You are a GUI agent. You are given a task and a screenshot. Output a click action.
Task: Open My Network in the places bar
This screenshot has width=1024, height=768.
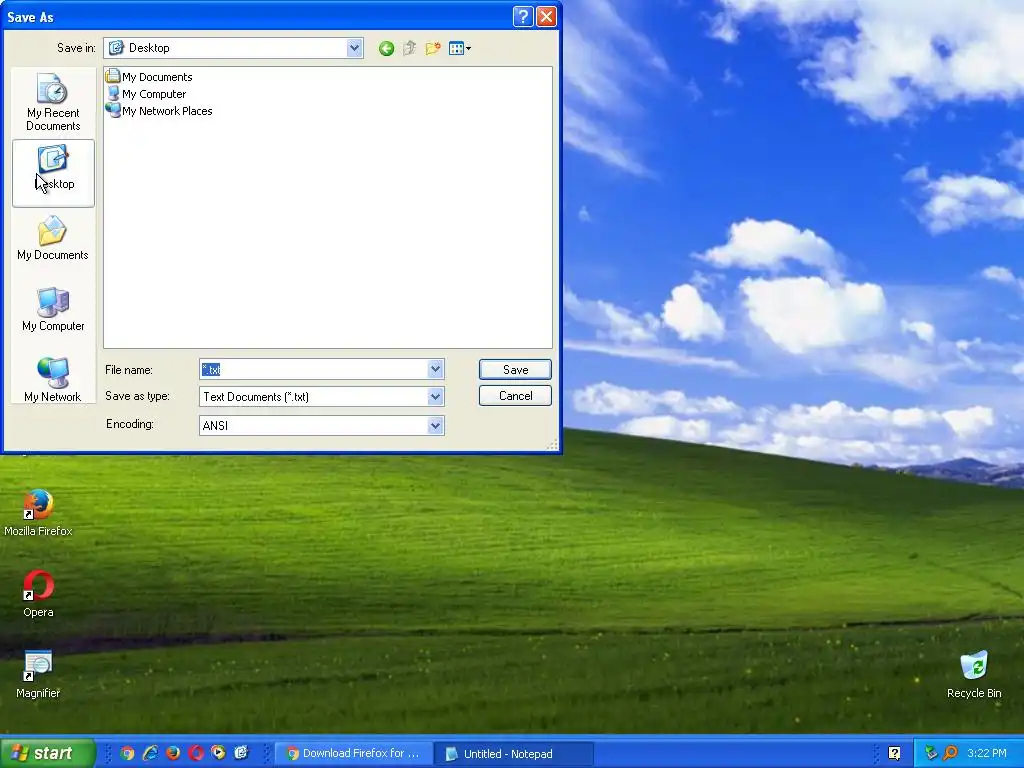53,379
